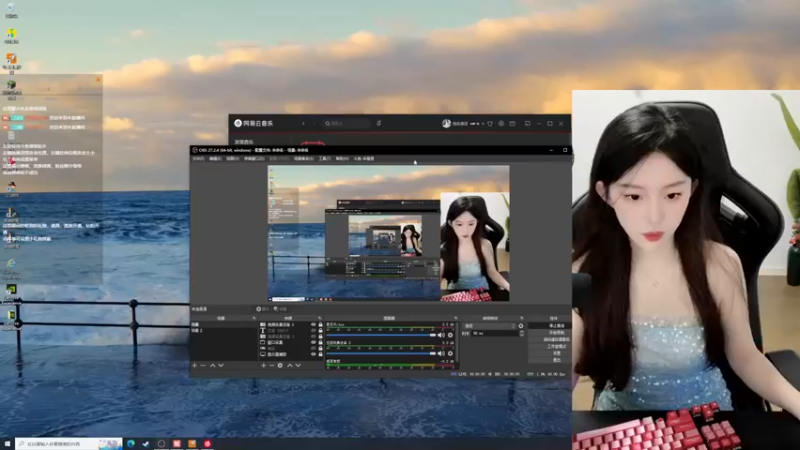The image size is (800, 450).
Task: Add a new scene with the plus icon
Action: (194, 365)
